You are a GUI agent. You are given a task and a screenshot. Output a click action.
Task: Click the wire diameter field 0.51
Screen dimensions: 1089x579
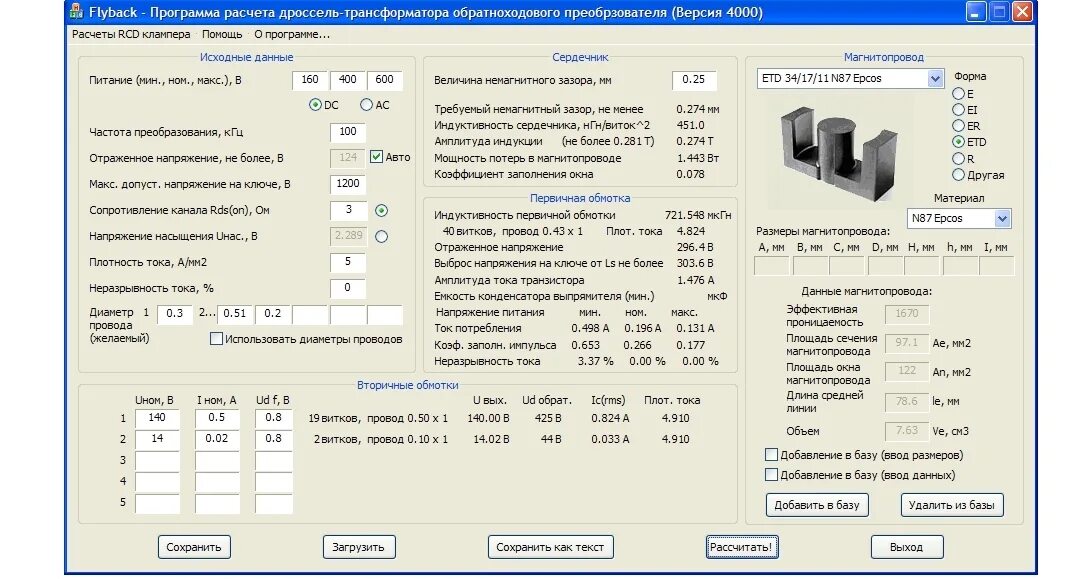pos(235,314)
